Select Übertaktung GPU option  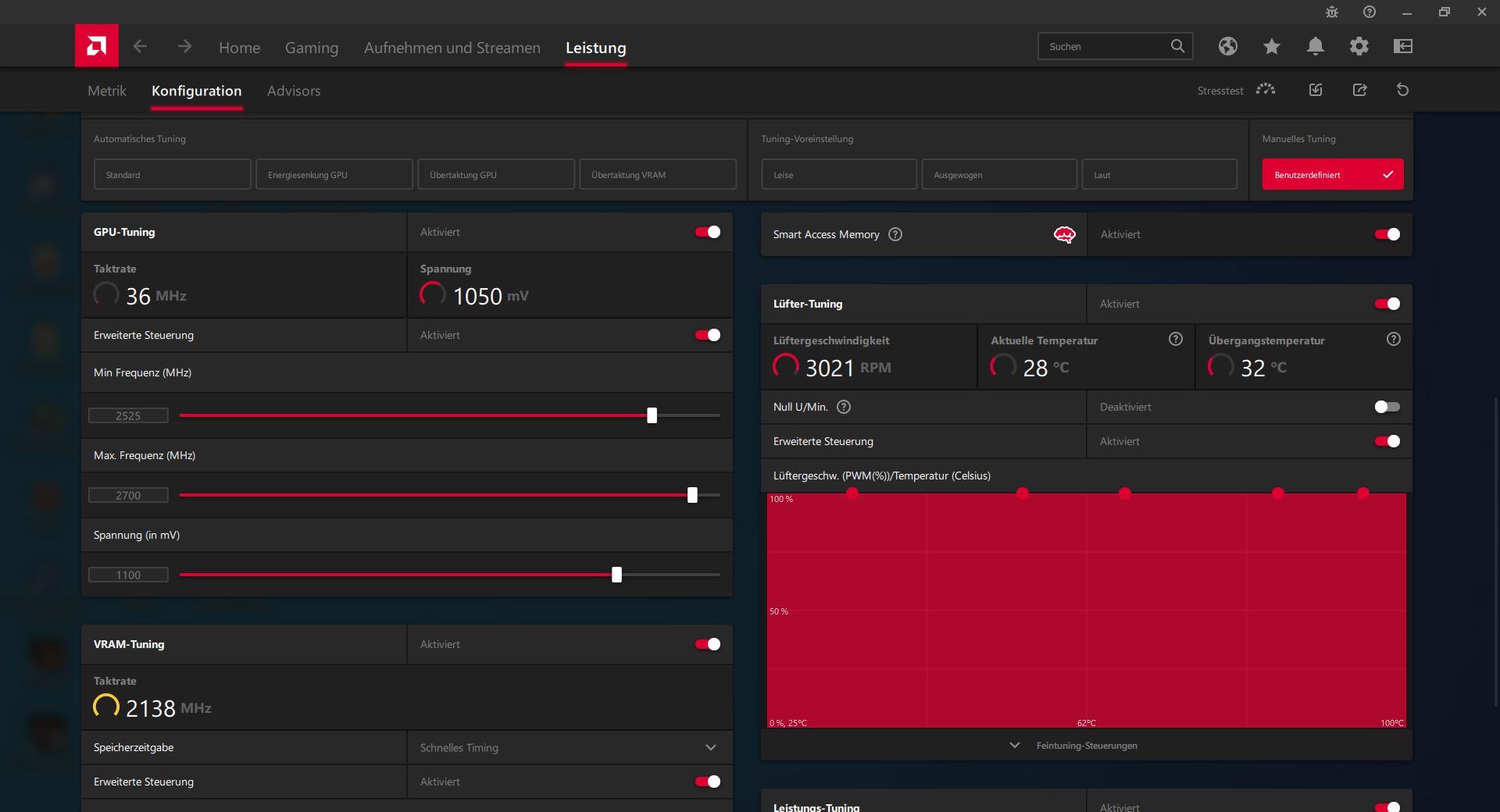(x=496, y=174)
